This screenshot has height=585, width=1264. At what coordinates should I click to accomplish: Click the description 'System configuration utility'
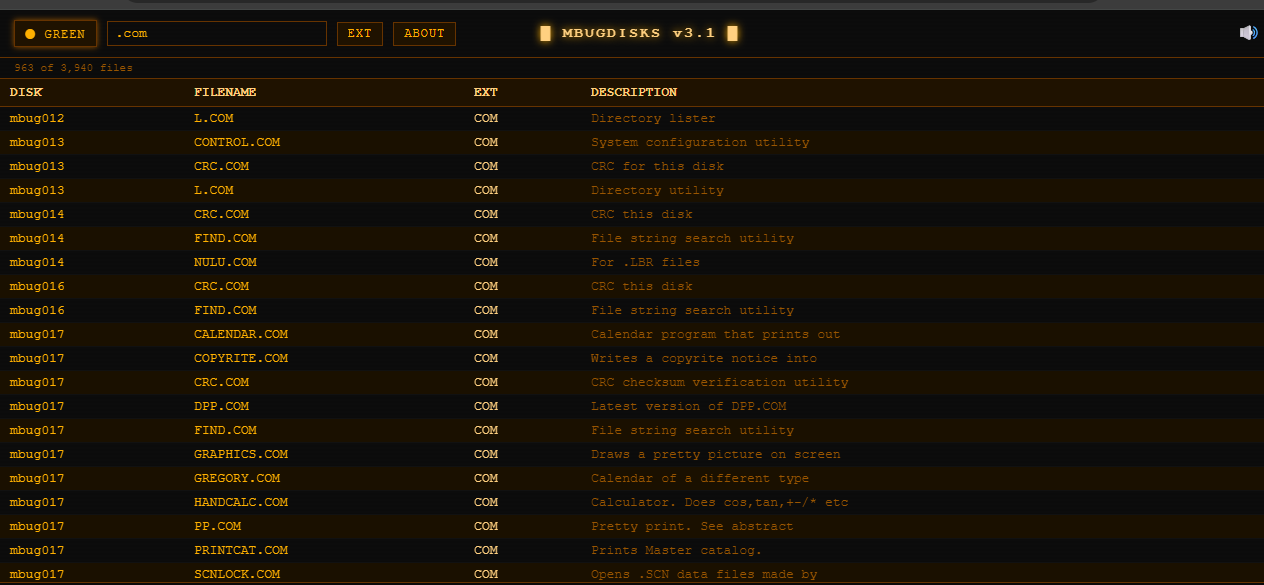click(700, 142)
